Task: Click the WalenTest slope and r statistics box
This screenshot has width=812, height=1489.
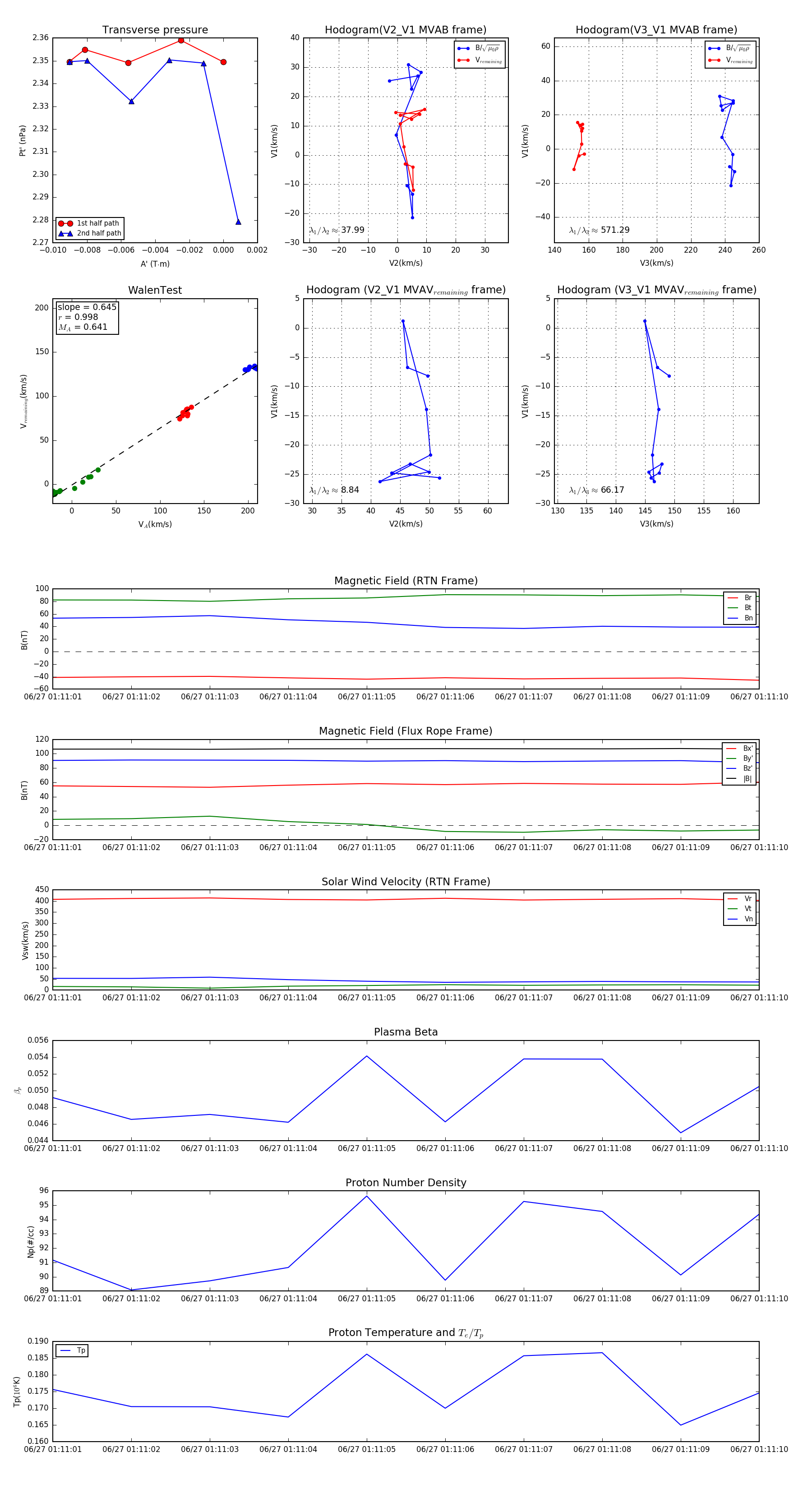Action: click(x=87, y=317)
